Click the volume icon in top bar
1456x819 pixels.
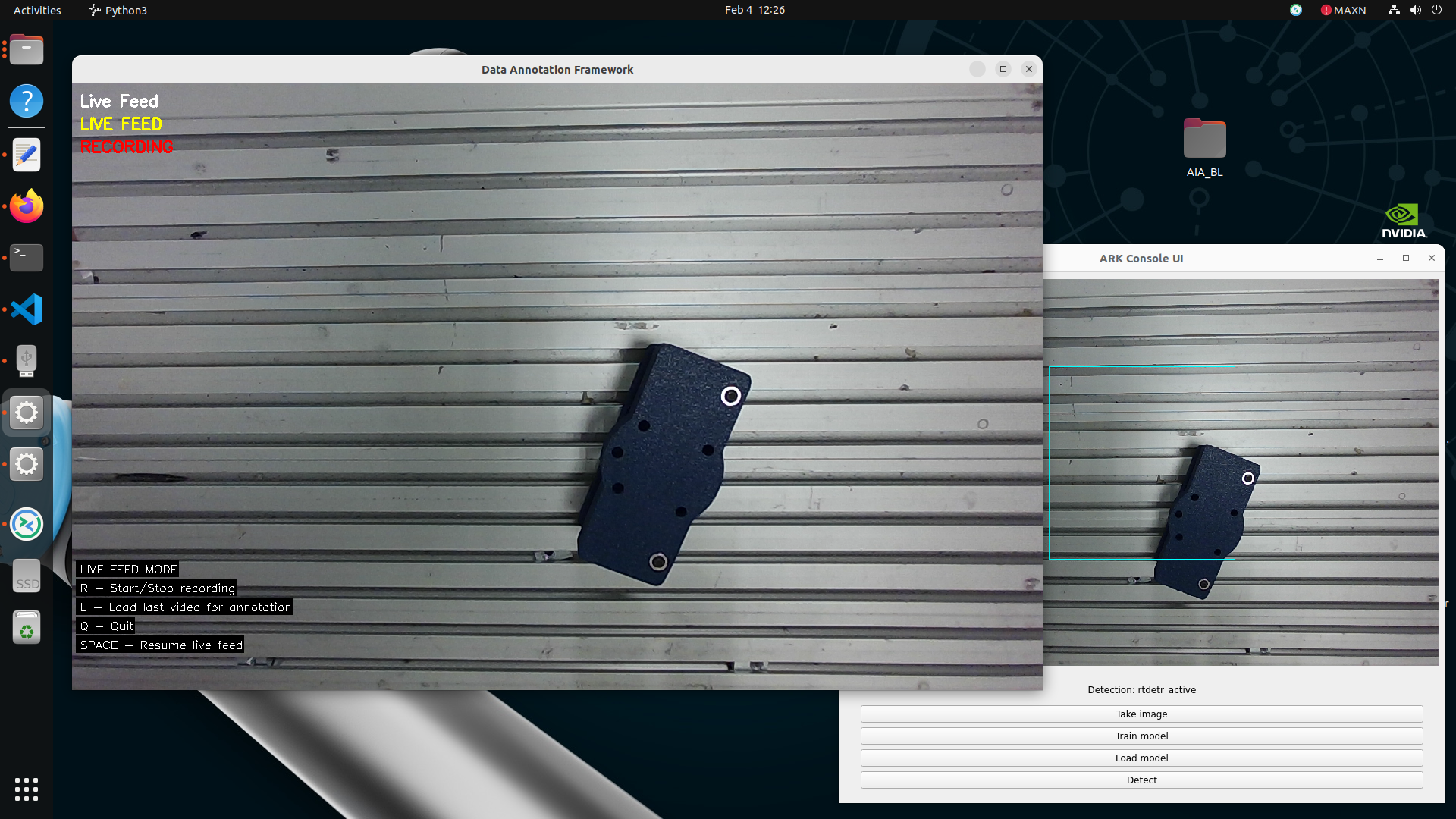1415,10
